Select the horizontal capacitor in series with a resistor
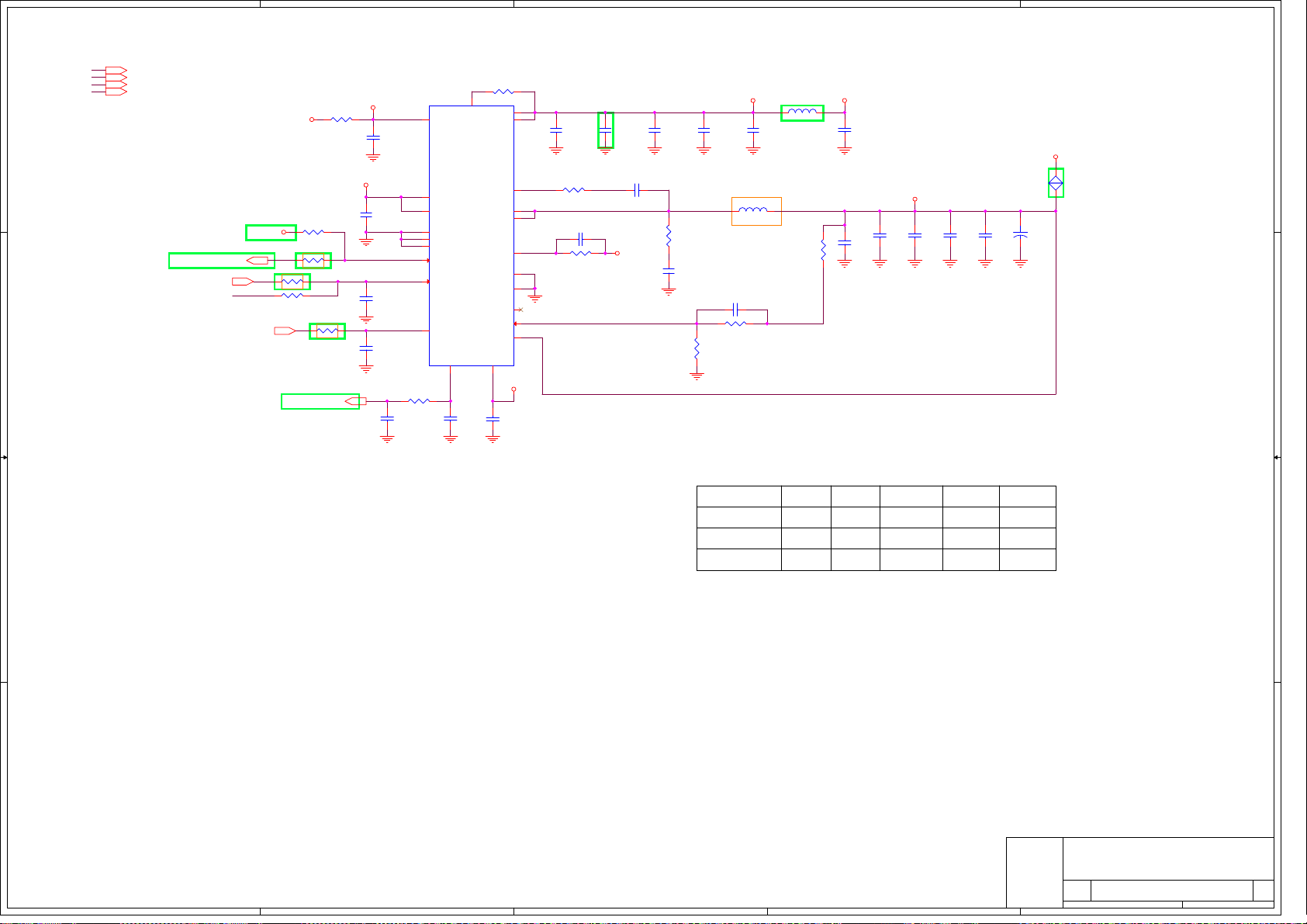This screenshot has width=1307, height=924. [x=636, y=190]
